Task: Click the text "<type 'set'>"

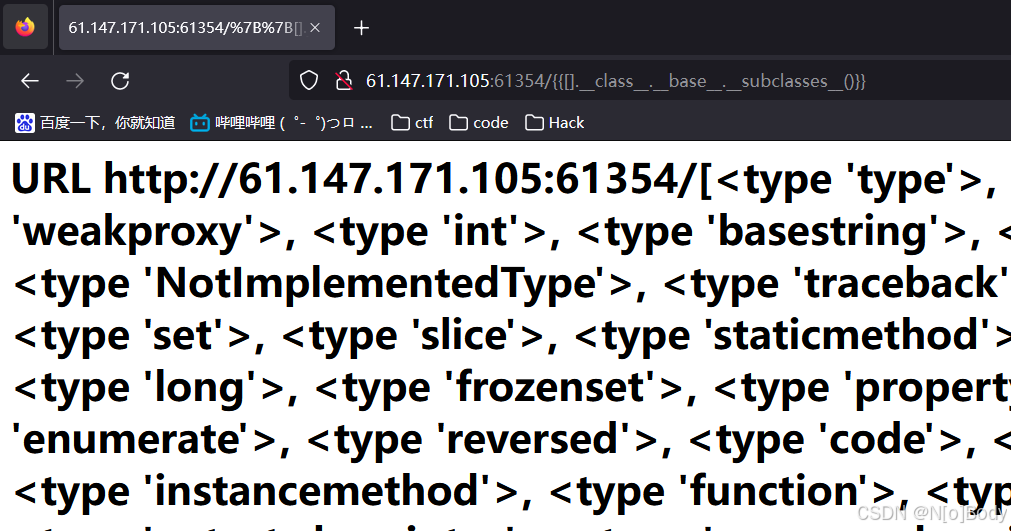Action: 132,336
